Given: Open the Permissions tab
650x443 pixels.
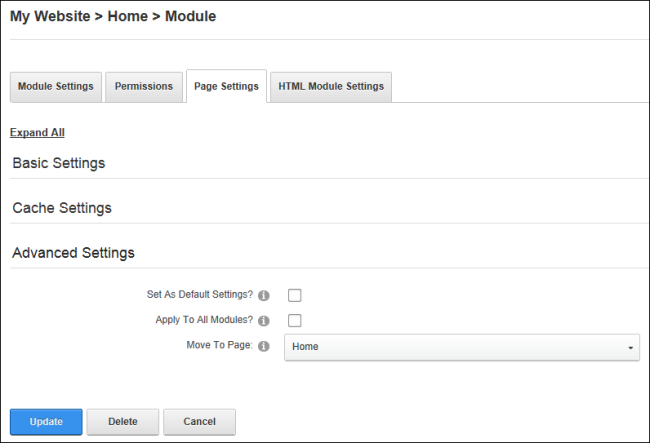Looking at the screenshot, I should (x=144, y=87).
